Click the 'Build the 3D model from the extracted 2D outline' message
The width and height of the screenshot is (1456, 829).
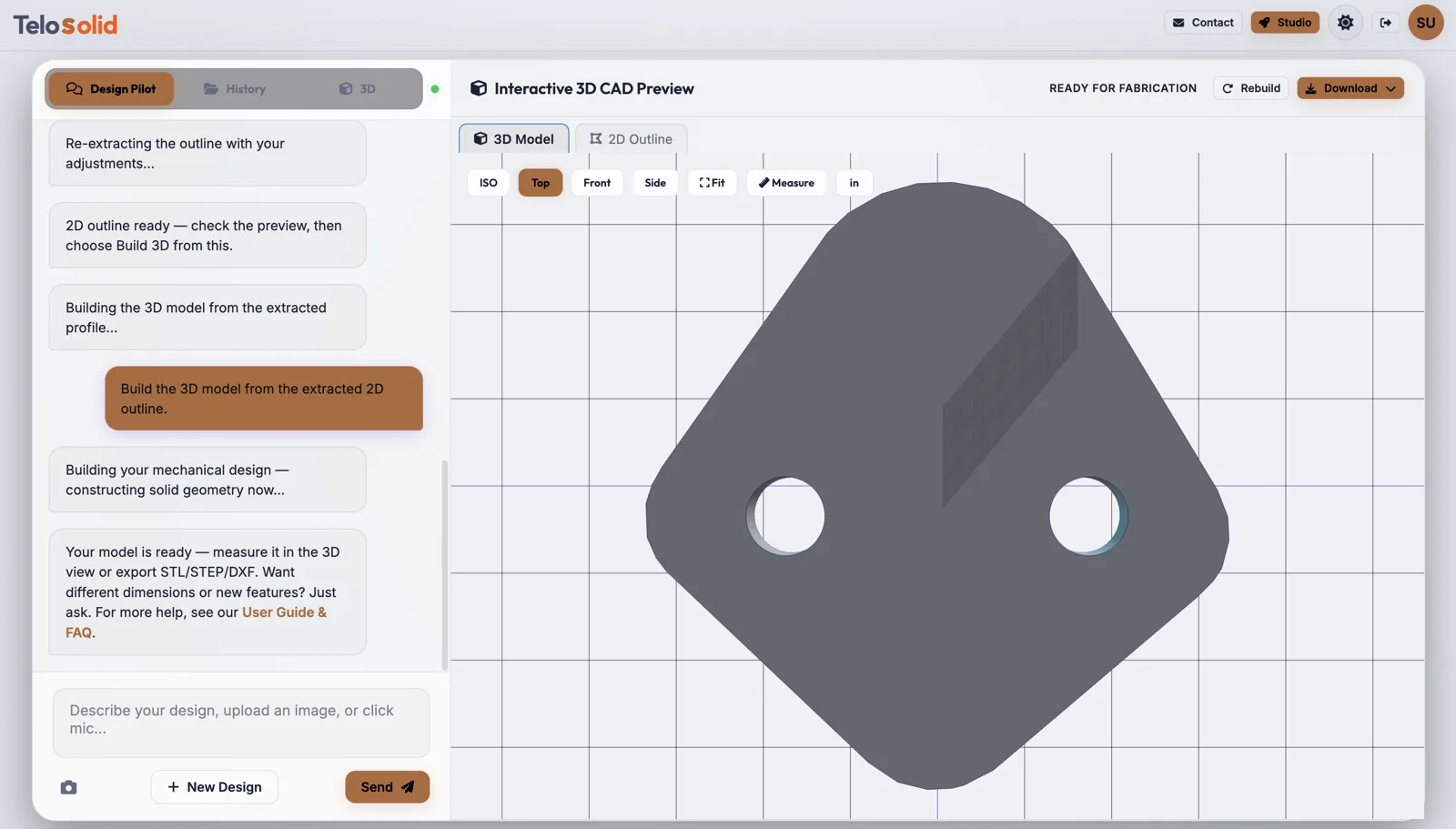[264, 399]
